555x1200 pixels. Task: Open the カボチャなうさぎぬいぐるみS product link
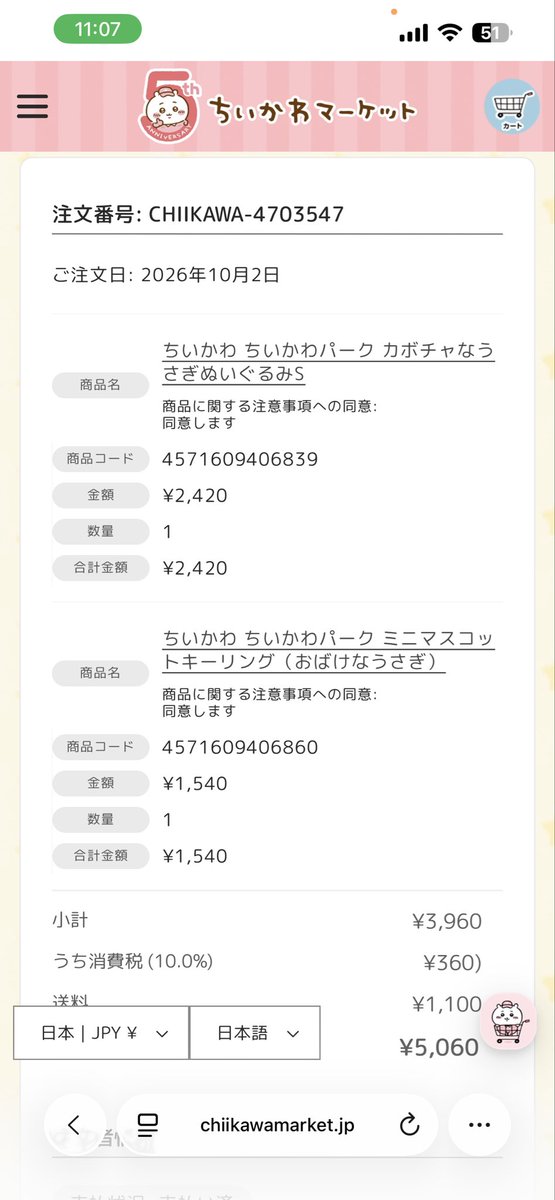tap(328, 364)
